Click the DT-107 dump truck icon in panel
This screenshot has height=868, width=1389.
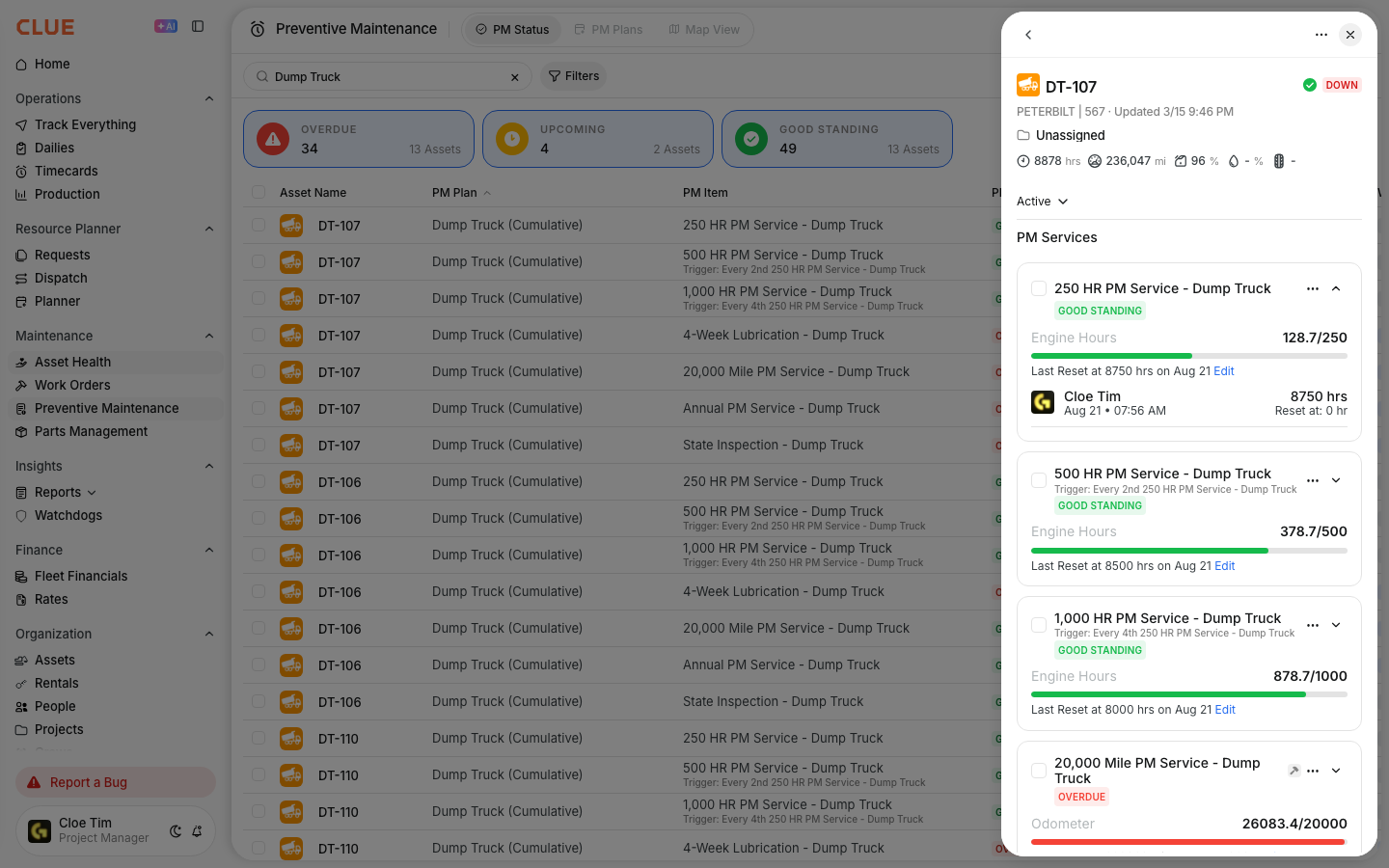point(1028,85)
